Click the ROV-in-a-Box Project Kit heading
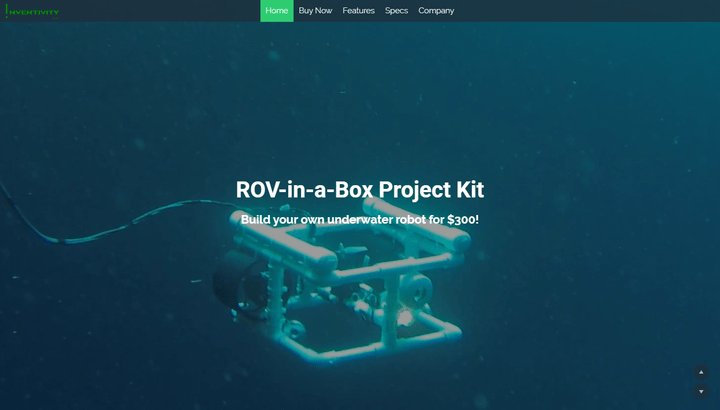Viewport: 720px width, 410px height. click(x=360, y=190)
